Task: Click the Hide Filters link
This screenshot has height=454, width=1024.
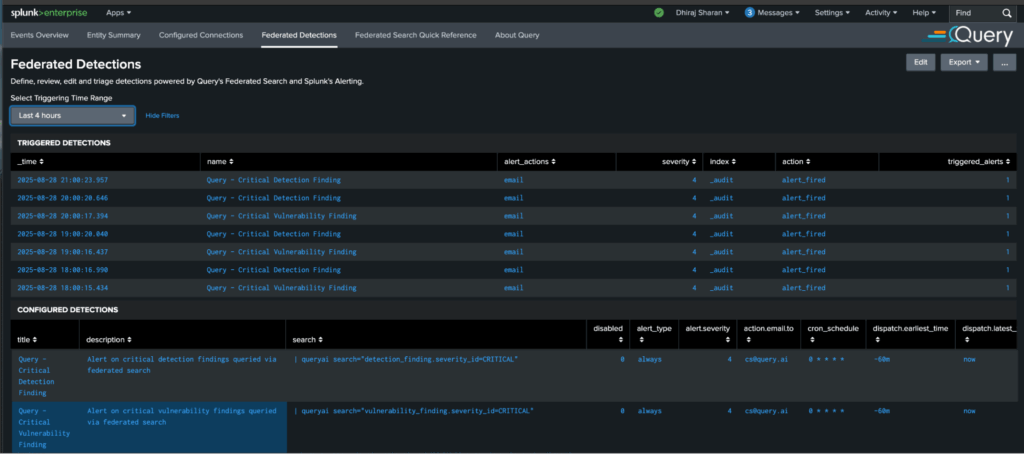Action: (162, 116)
